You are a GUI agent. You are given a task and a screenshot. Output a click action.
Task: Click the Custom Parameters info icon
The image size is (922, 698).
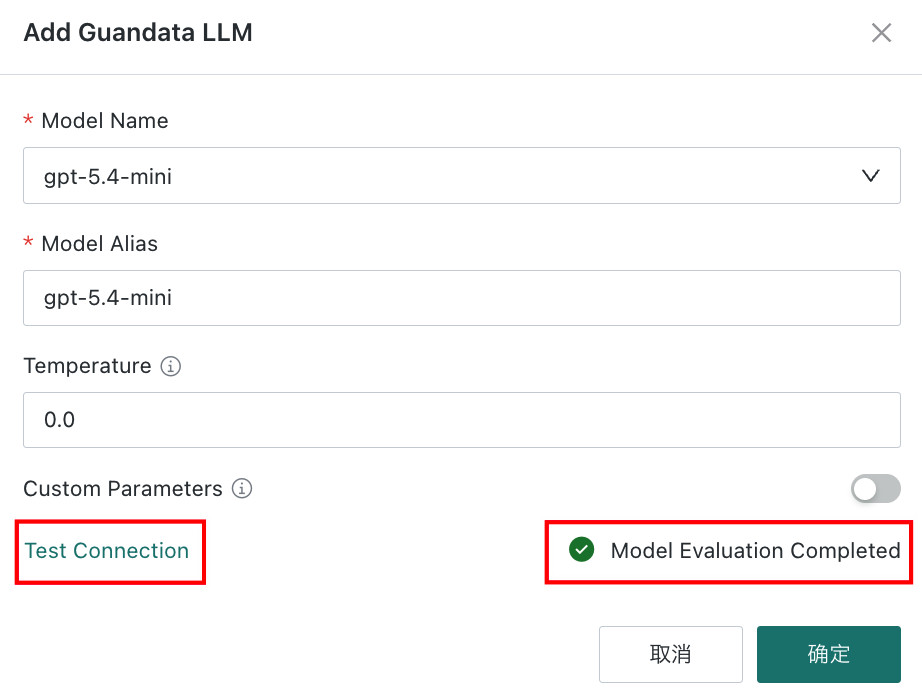[x=242, y=489]
